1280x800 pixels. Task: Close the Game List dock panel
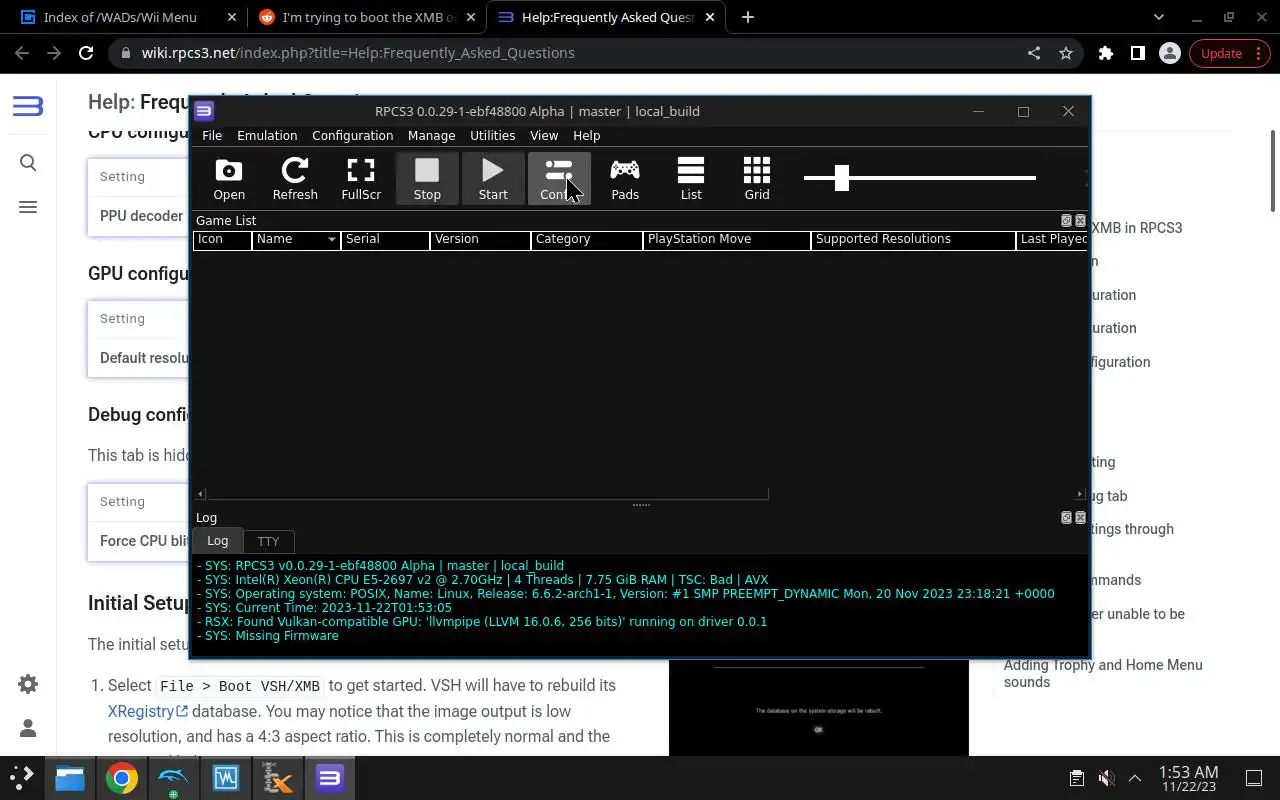point(1080,220)
